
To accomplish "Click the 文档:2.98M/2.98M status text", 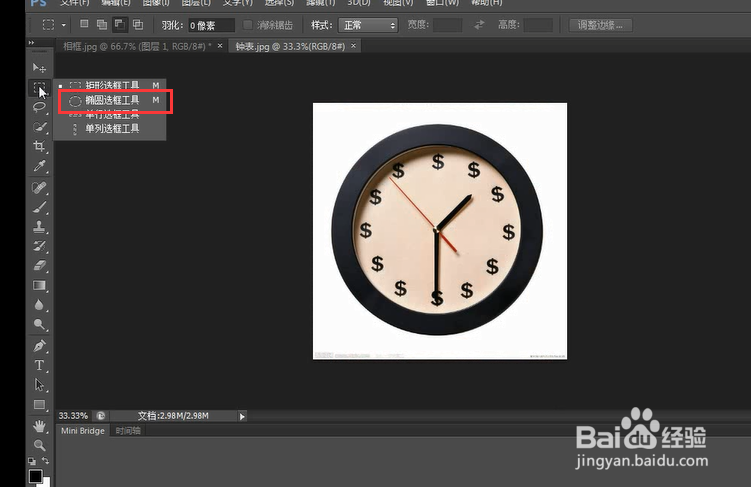I will pos(173,416).
